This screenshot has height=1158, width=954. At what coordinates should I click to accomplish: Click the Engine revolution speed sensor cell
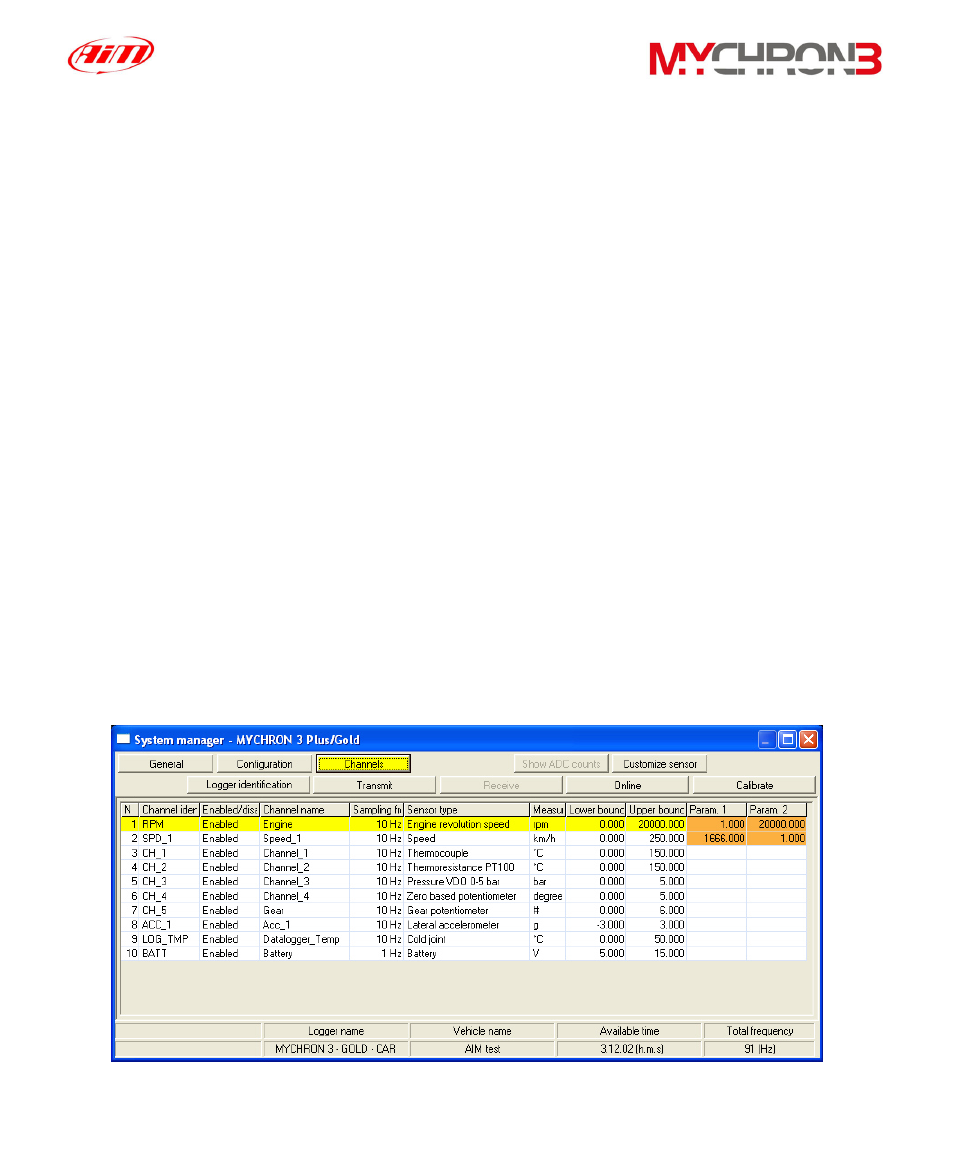point(467,824)
